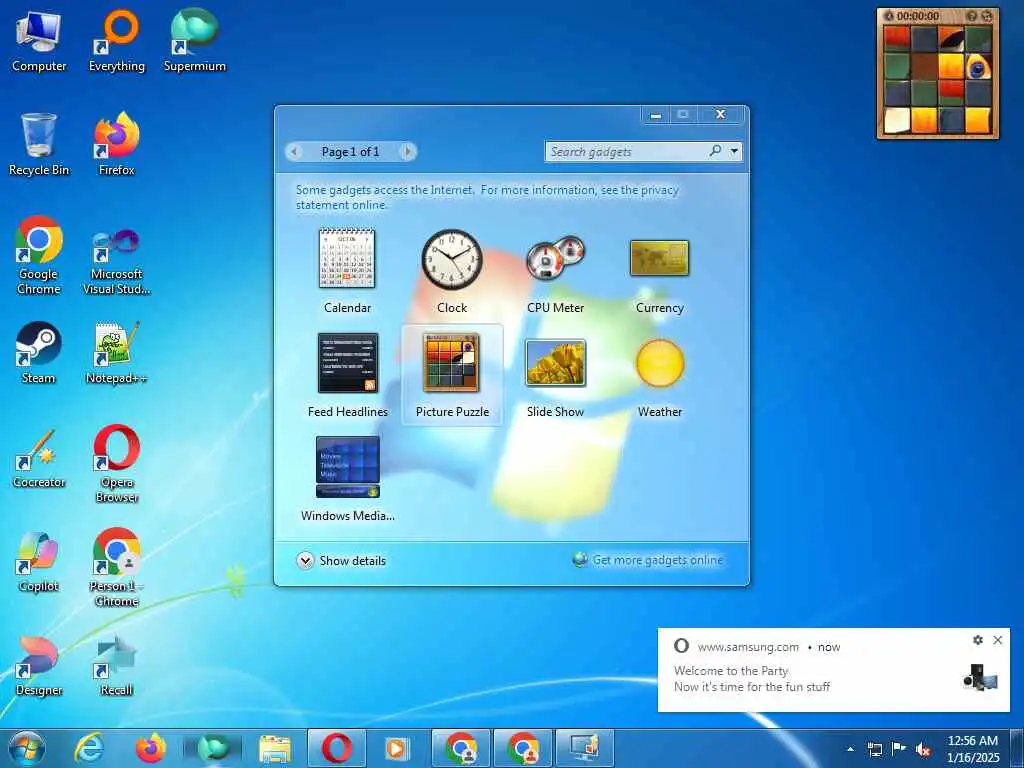The height and width of the screenshot is (768, 1024).
Task: Select the Copilot desktop shortcut
Action: point(39,561)
